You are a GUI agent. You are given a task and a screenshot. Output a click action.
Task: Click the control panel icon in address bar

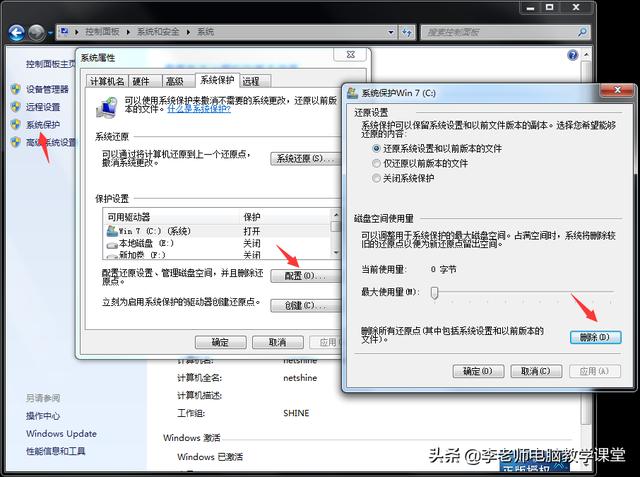(64, 31)
